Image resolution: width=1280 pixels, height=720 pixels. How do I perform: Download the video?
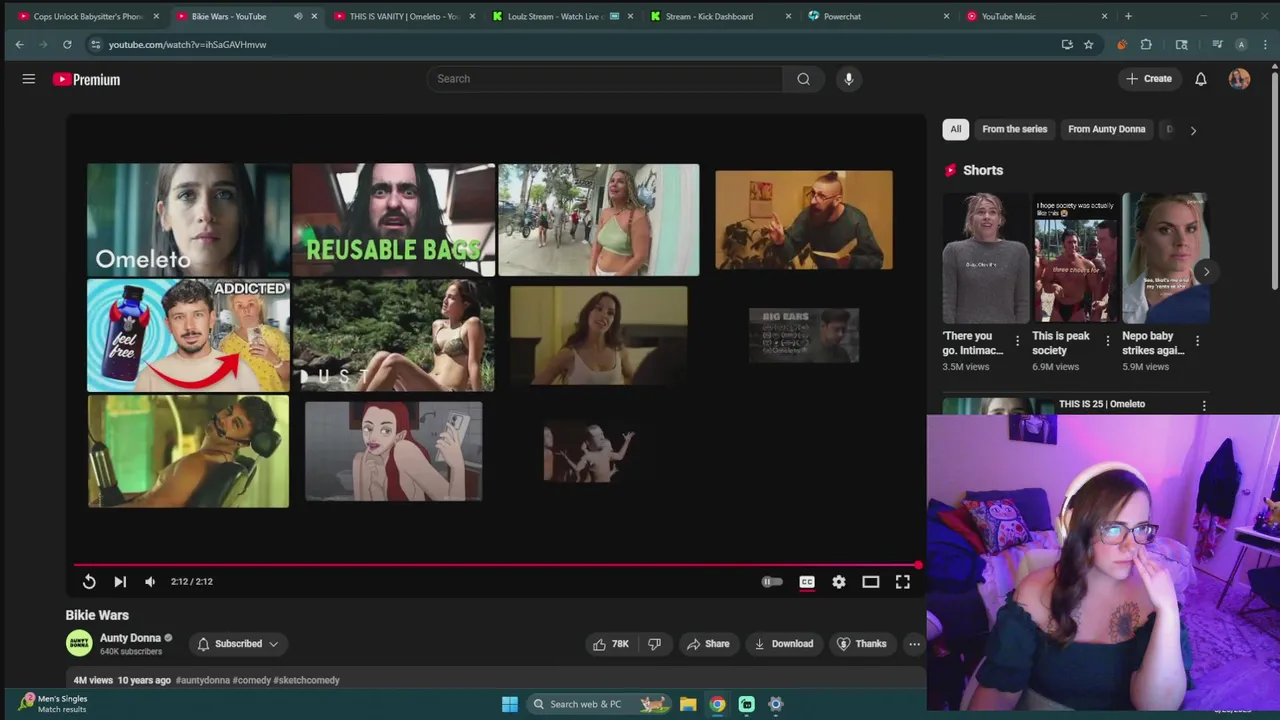pos(783,644)
